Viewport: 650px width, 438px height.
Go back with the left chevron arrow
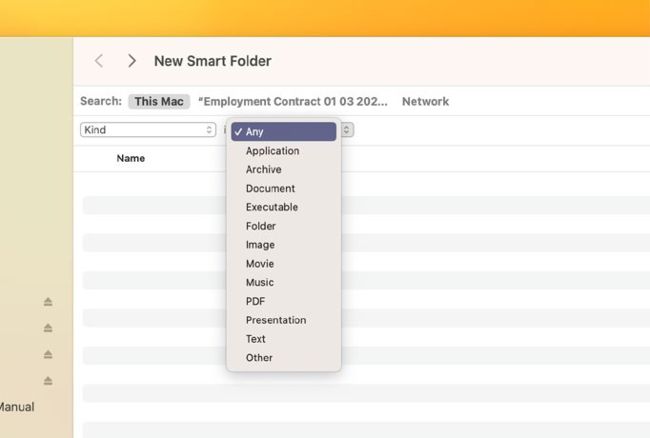click(x=98, y=61)
